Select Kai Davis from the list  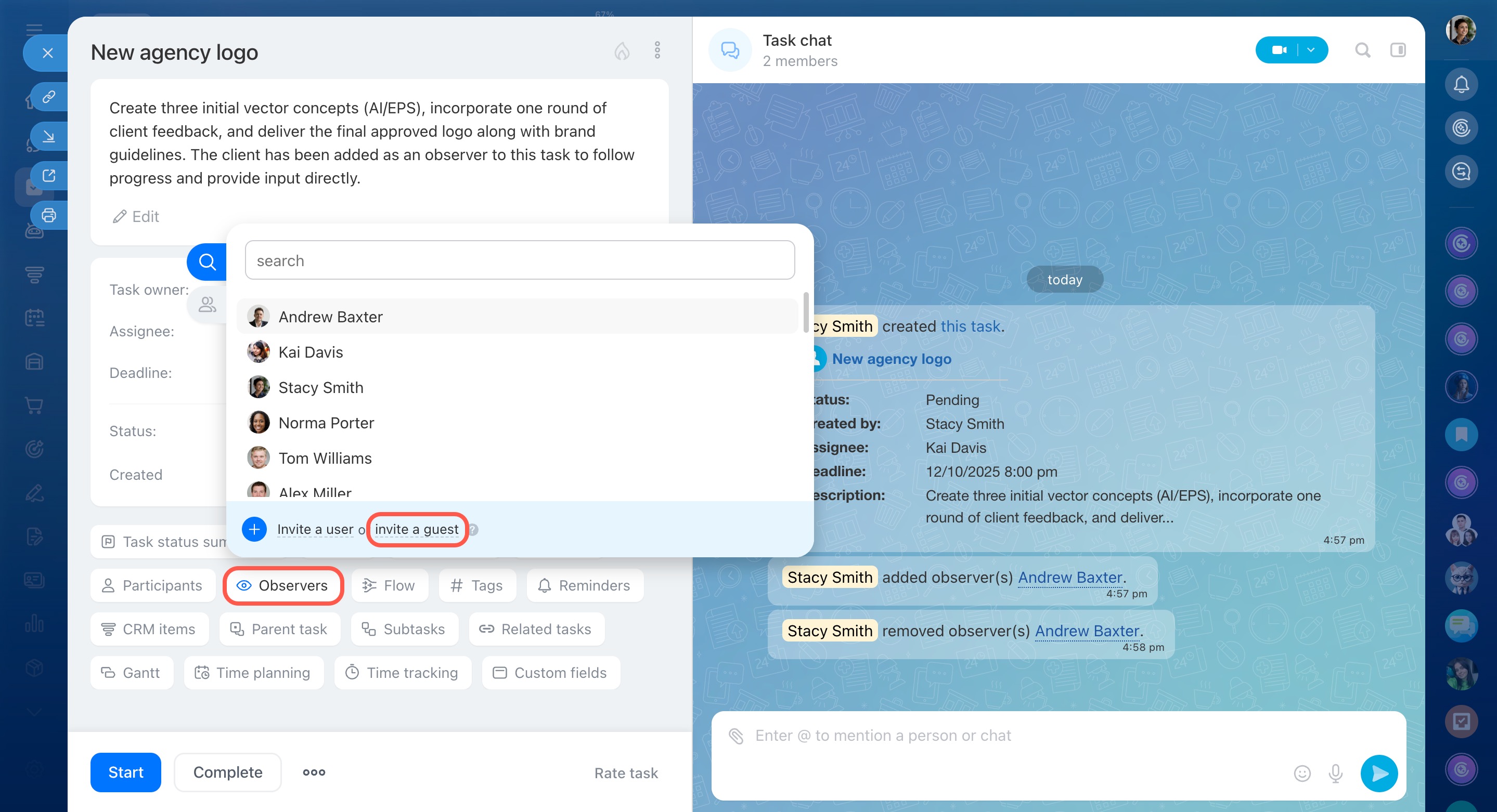(311, 352)
